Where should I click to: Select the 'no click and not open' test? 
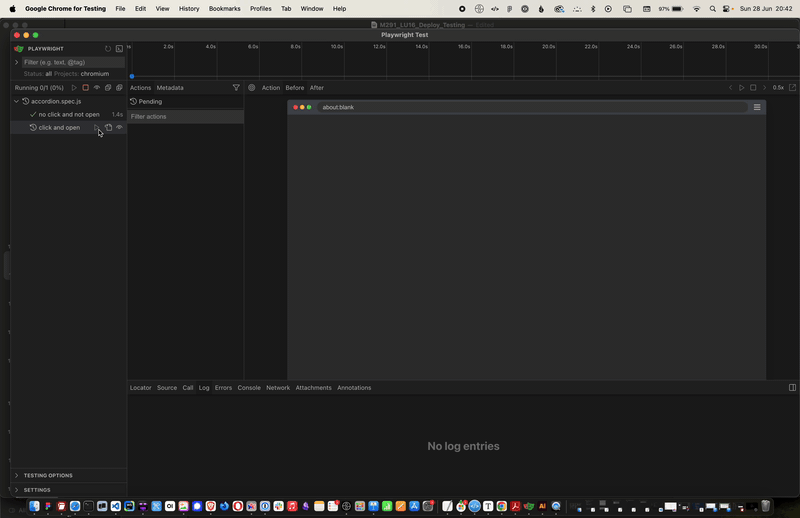coord(68,115)
